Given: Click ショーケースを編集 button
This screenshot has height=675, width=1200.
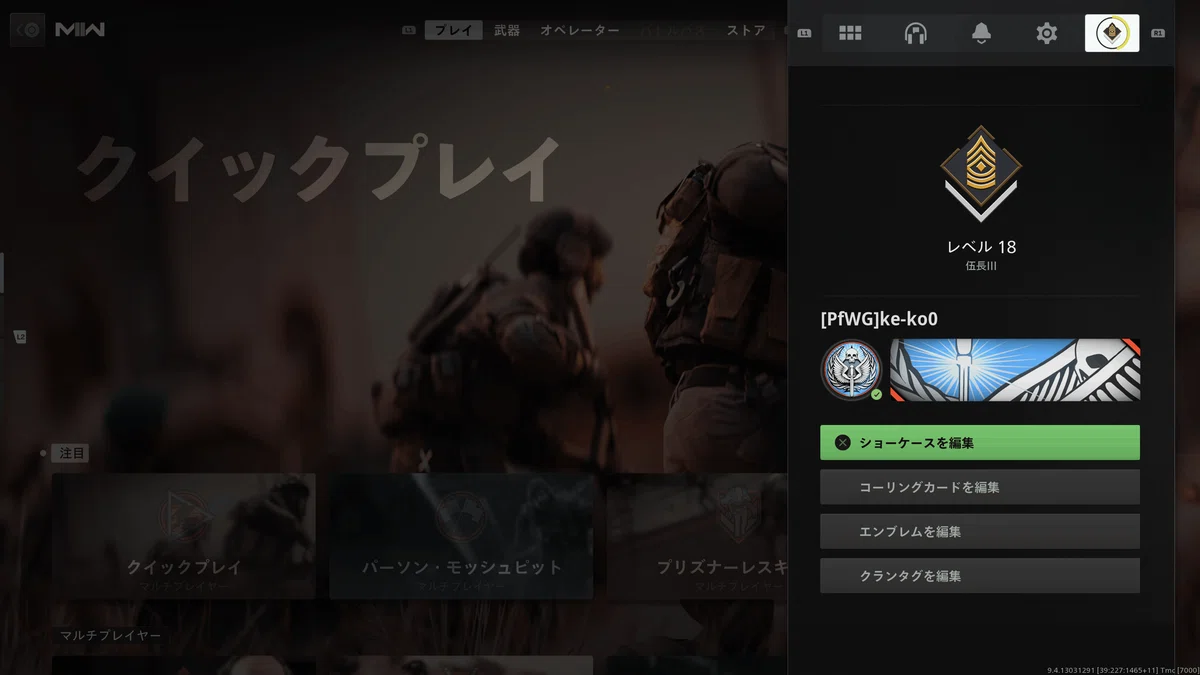Looking at the screenshot, I should (980, 442).
